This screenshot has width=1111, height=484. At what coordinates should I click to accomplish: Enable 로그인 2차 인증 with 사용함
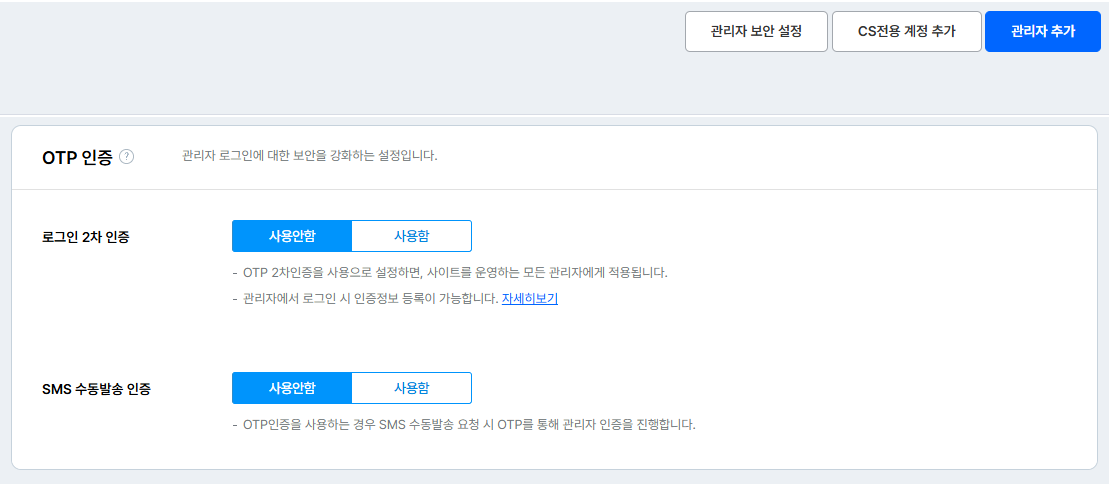(x=411, y=236)
